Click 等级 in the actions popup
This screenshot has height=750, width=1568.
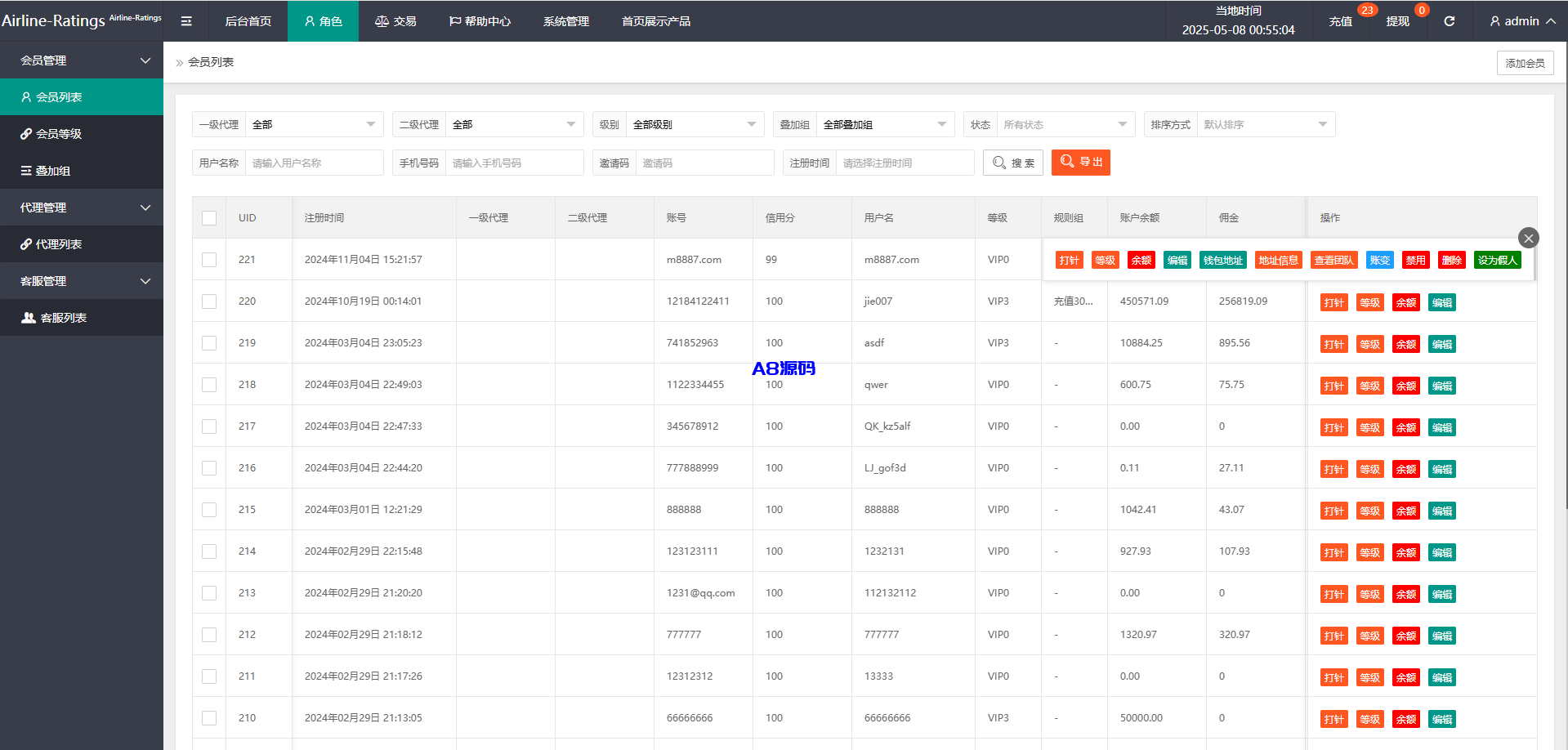pyautogui.click(x=1106, y=261)
